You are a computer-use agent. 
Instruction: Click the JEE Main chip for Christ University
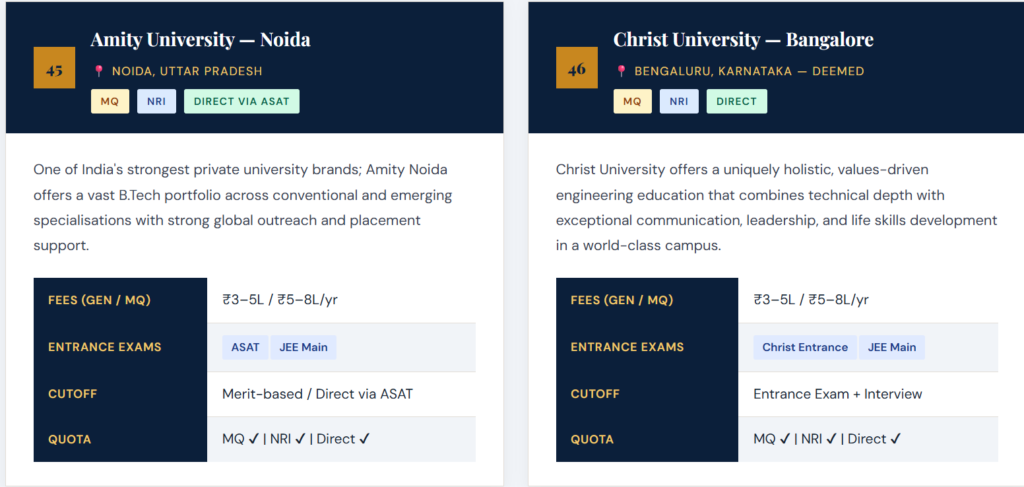pos(891,347)
